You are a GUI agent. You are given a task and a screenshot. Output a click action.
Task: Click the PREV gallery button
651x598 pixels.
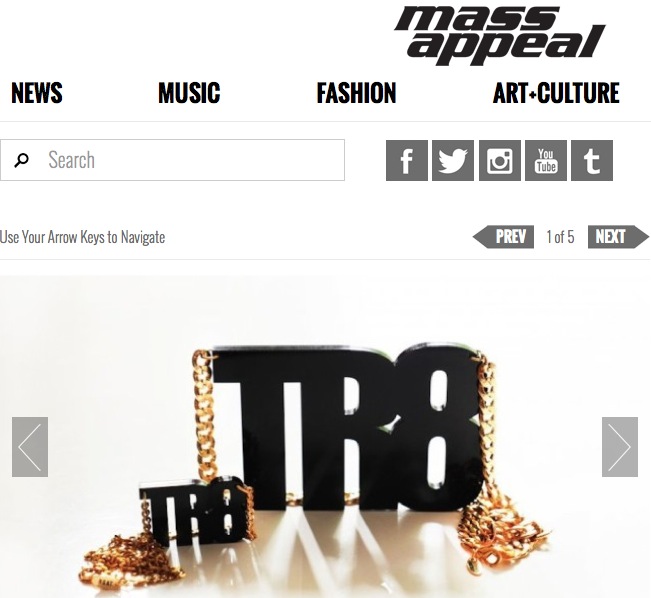pyautogui.click(x=503, y=237)
